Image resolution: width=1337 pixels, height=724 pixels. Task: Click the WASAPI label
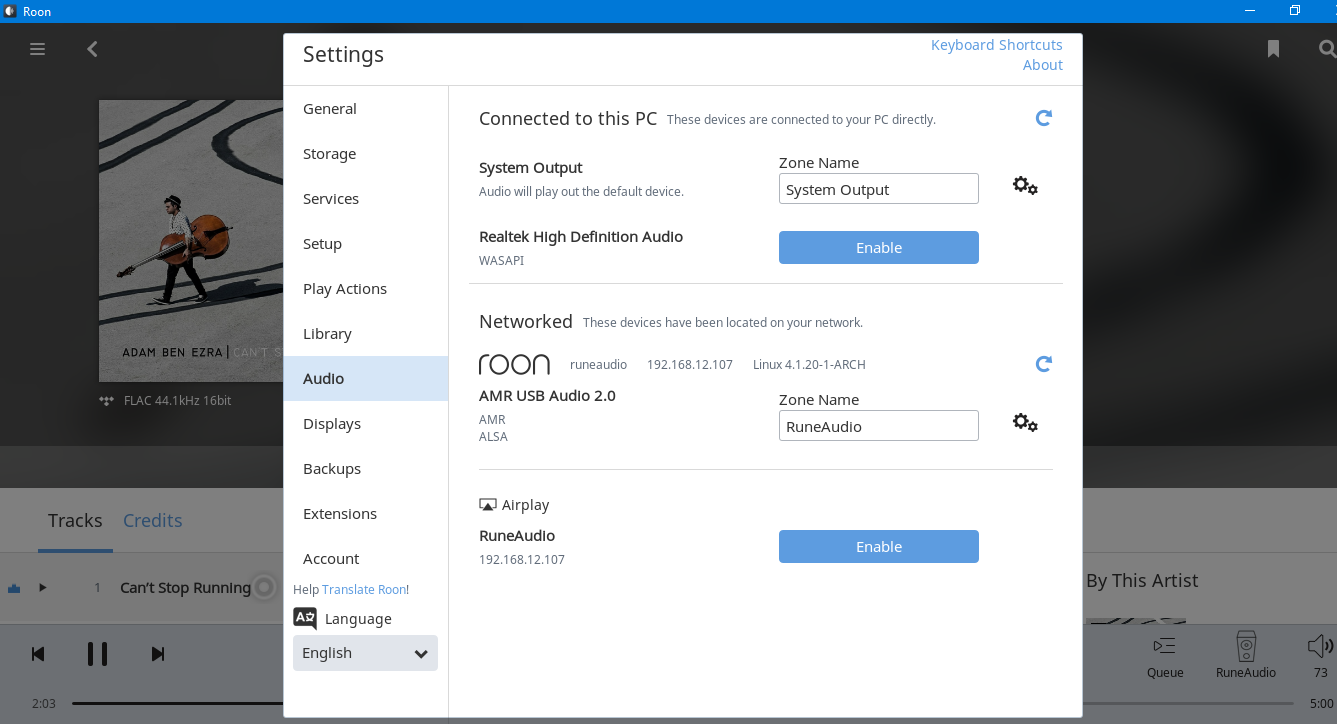(501, 261)
